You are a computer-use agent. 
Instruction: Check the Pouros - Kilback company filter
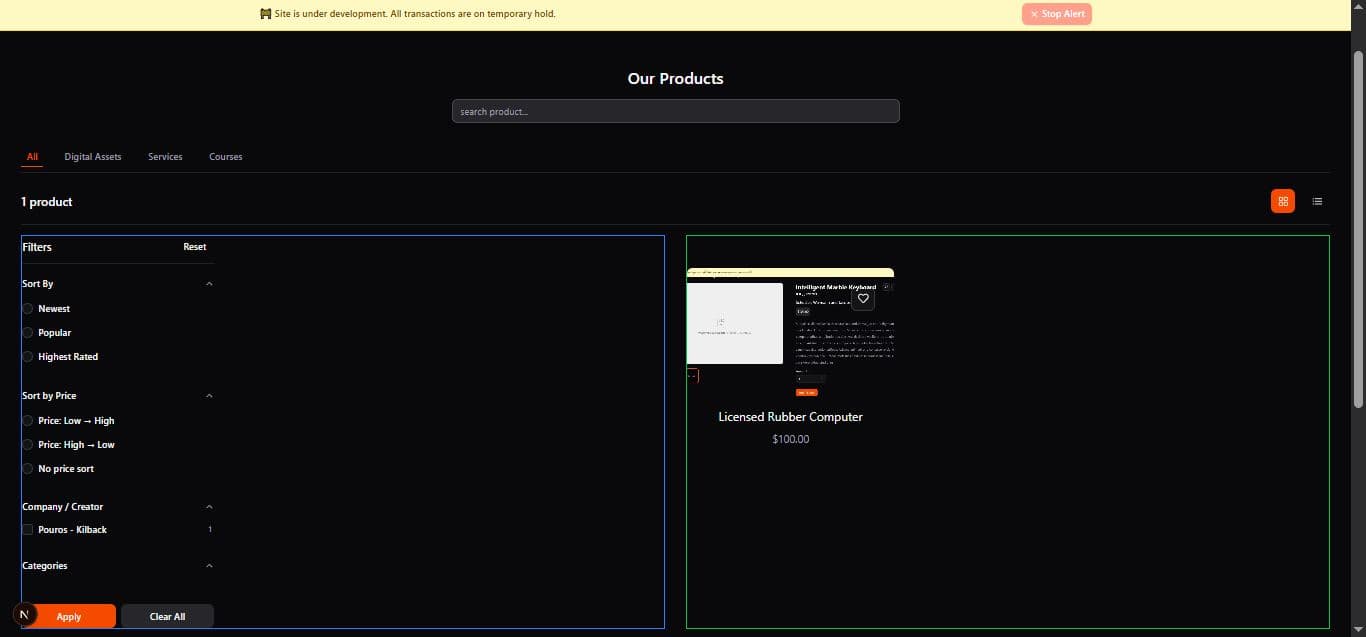[28, 530]
